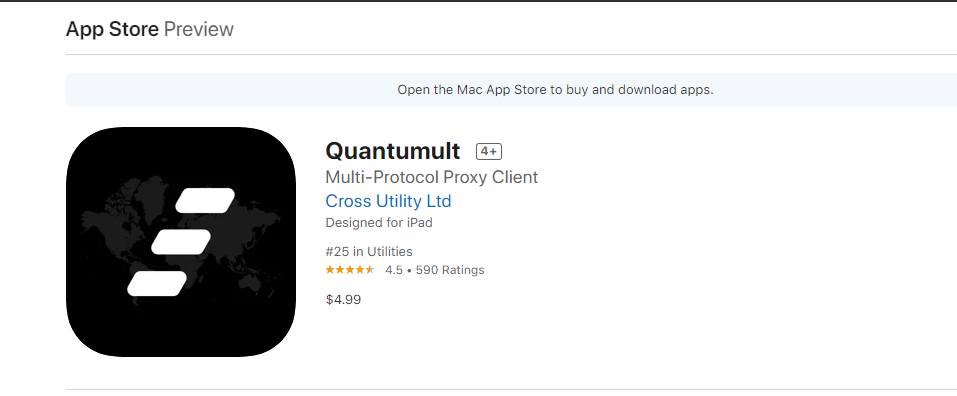
Task: Click the 590 Ratings text
Action: [x=450, y=270]
